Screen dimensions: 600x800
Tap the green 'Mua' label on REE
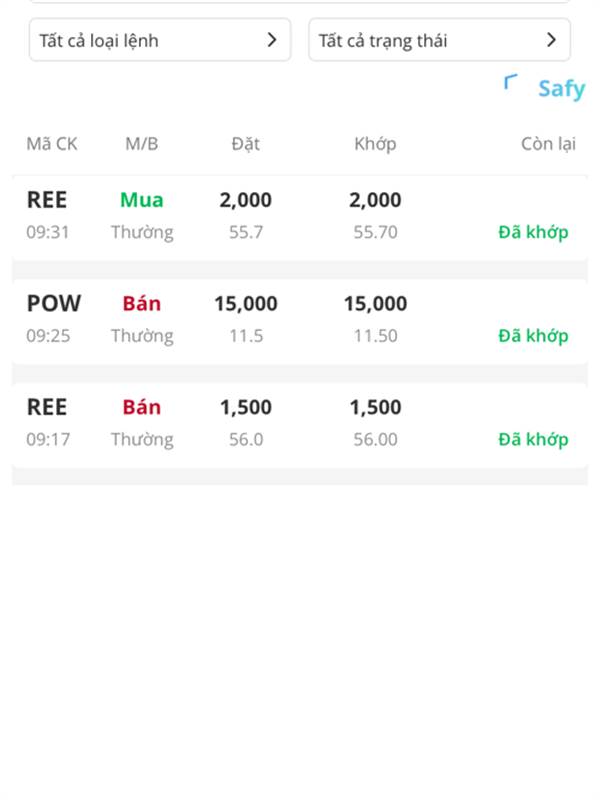[x=142, y=200]
